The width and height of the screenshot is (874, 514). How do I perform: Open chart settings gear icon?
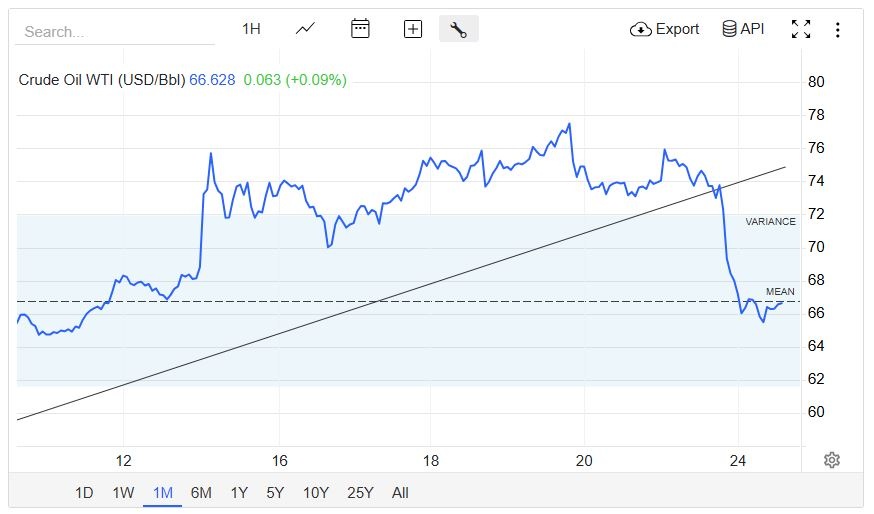[x=832, y=460]
